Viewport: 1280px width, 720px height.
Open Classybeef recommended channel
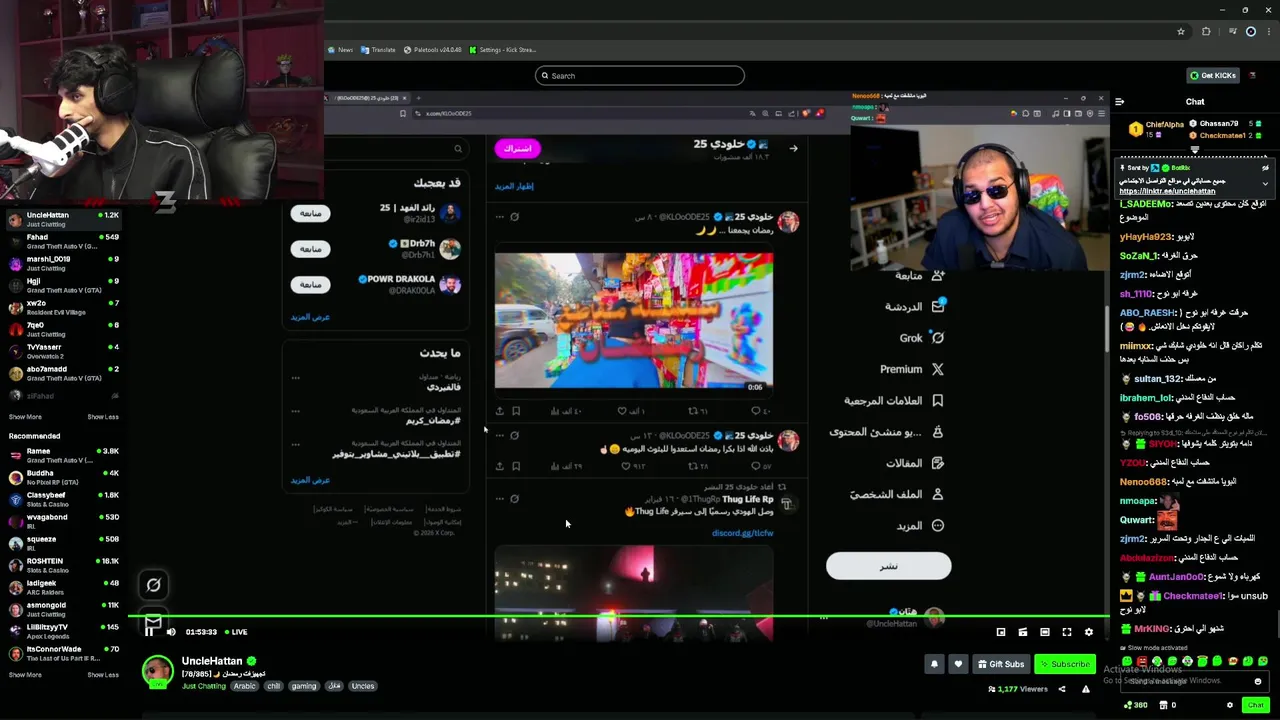(x=64, y=499)
